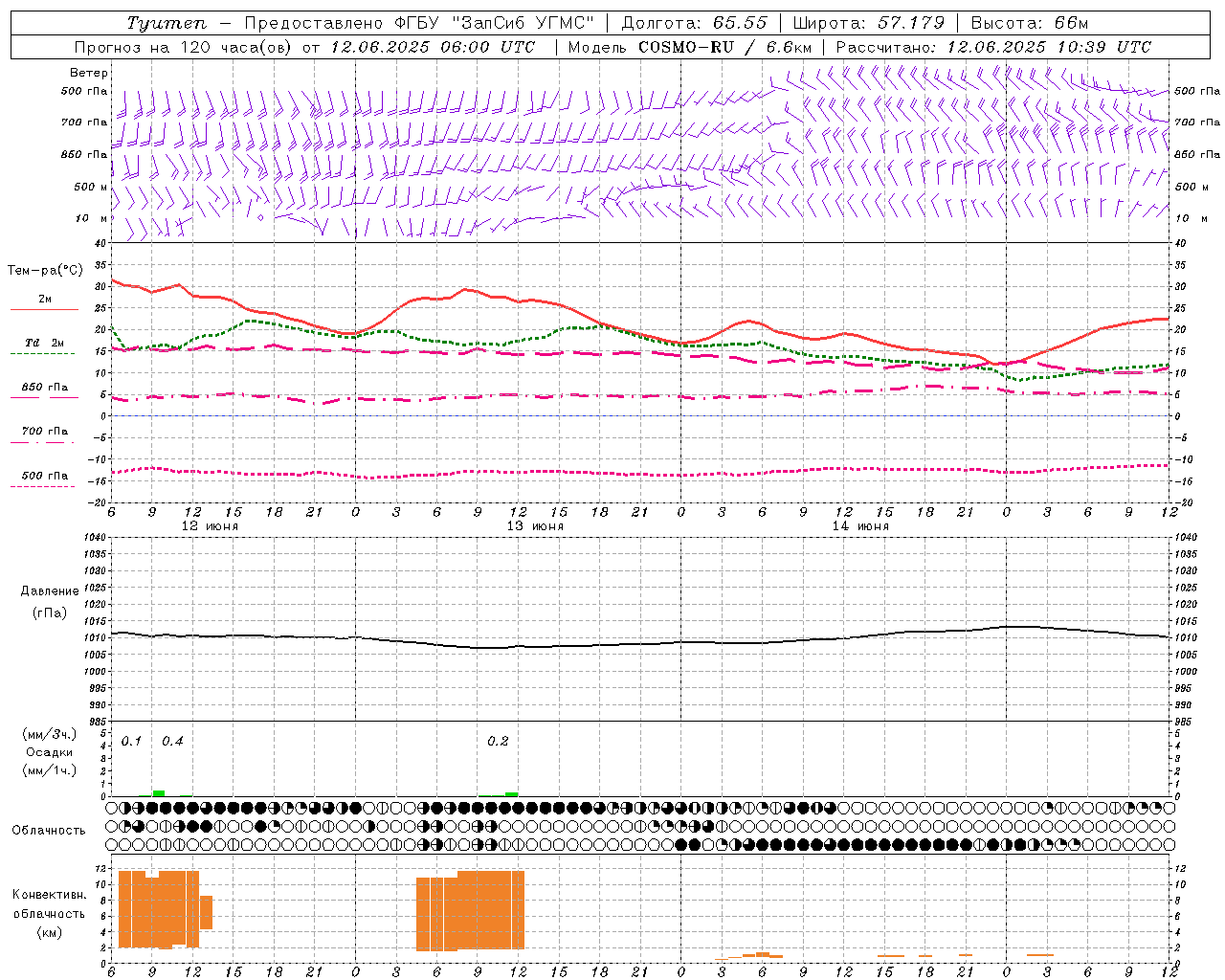Click the orange convective cloud block on 12 июня
Image resolution: width=1225 pixels, height=980 pixels.
coord(159,909)
